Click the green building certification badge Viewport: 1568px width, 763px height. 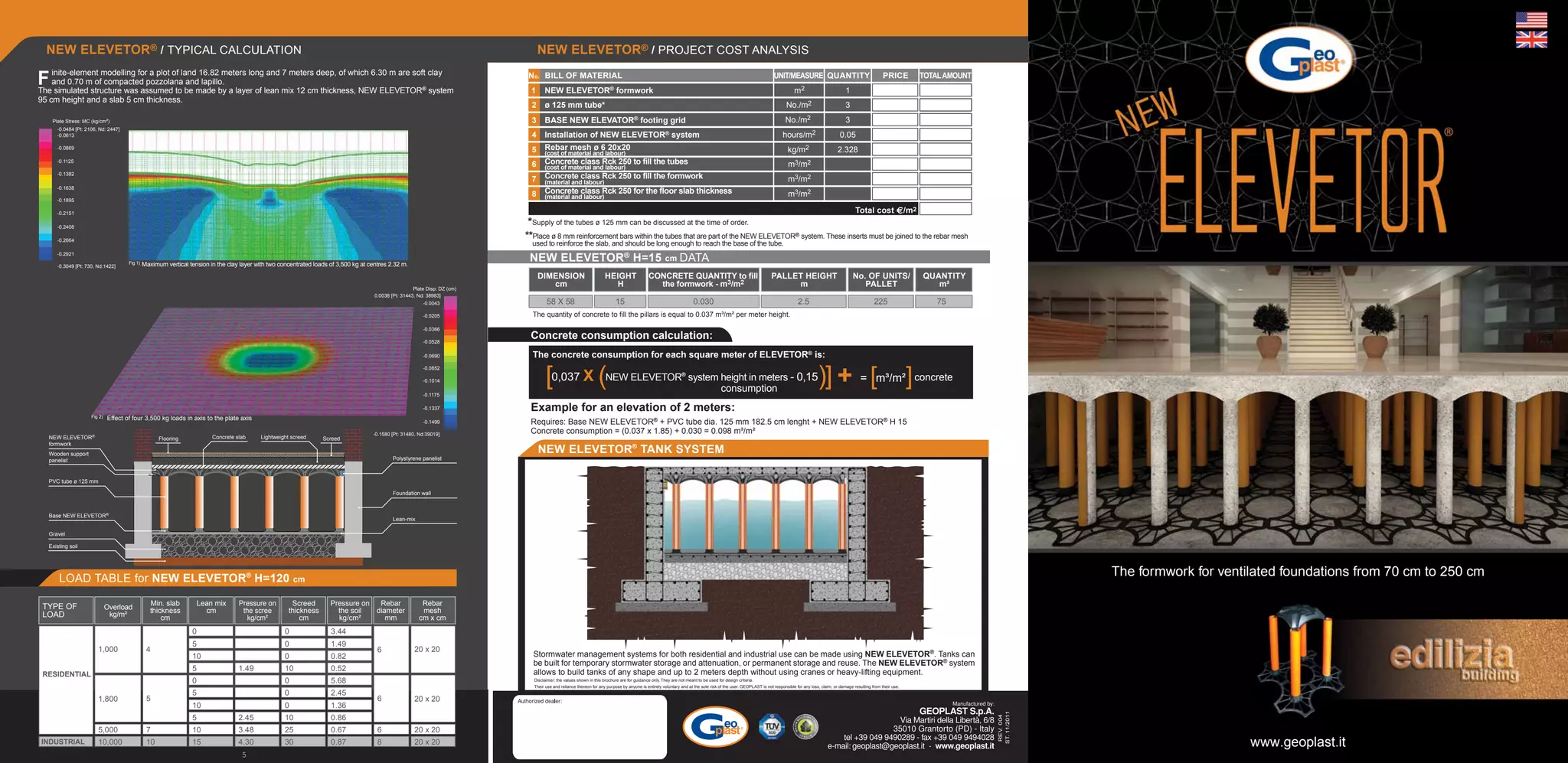click(805, 727)
